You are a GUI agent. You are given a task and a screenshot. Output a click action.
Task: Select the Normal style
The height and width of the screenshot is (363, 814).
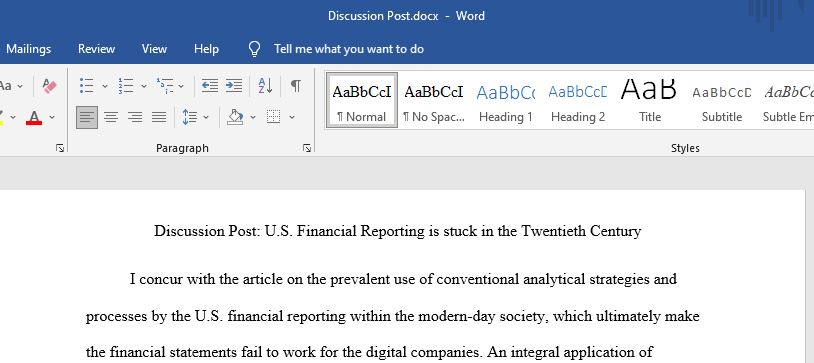click(362, 100)
